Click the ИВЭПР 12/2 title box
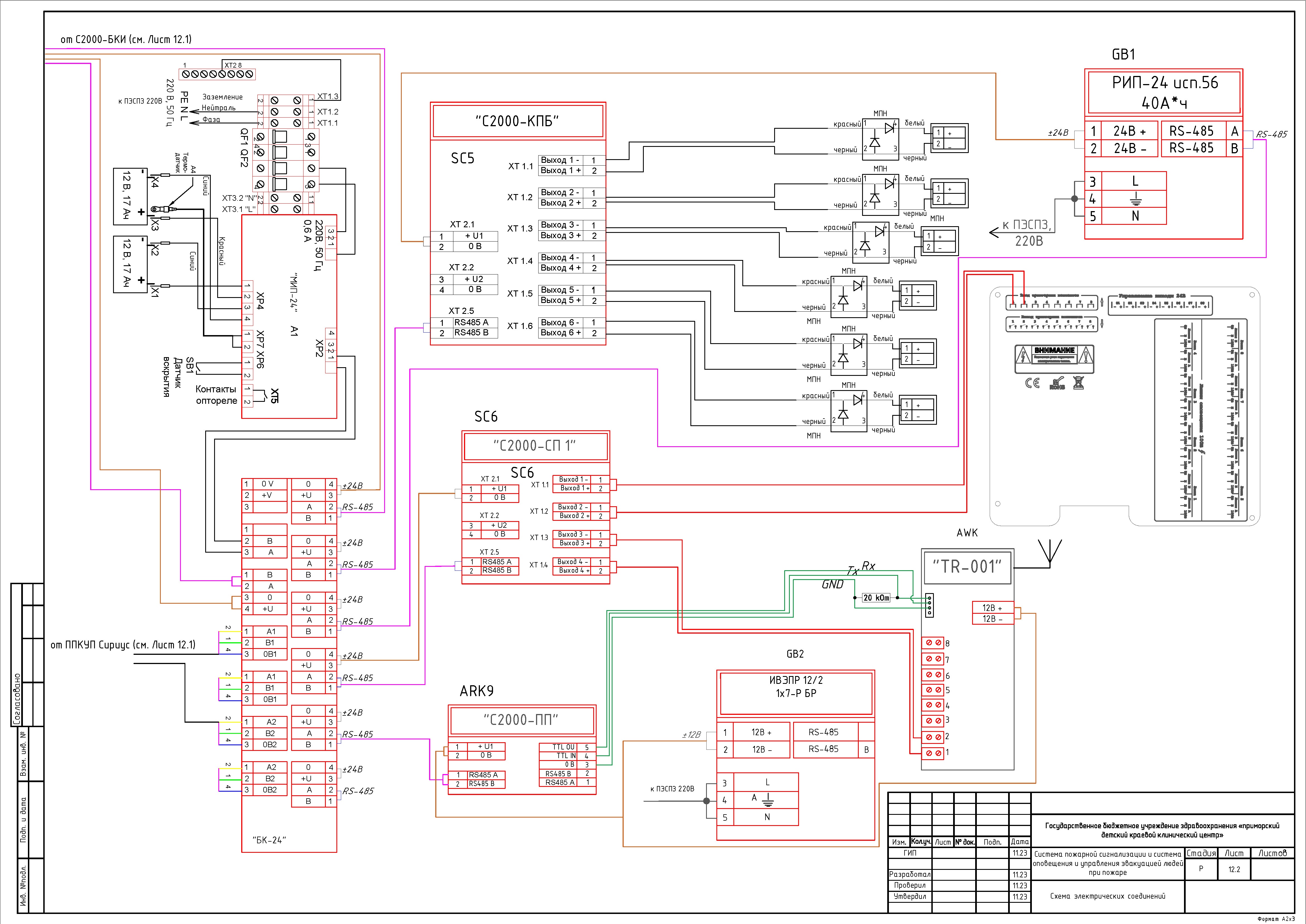Viewport: 1306px width, 924px height. [796, 693]
